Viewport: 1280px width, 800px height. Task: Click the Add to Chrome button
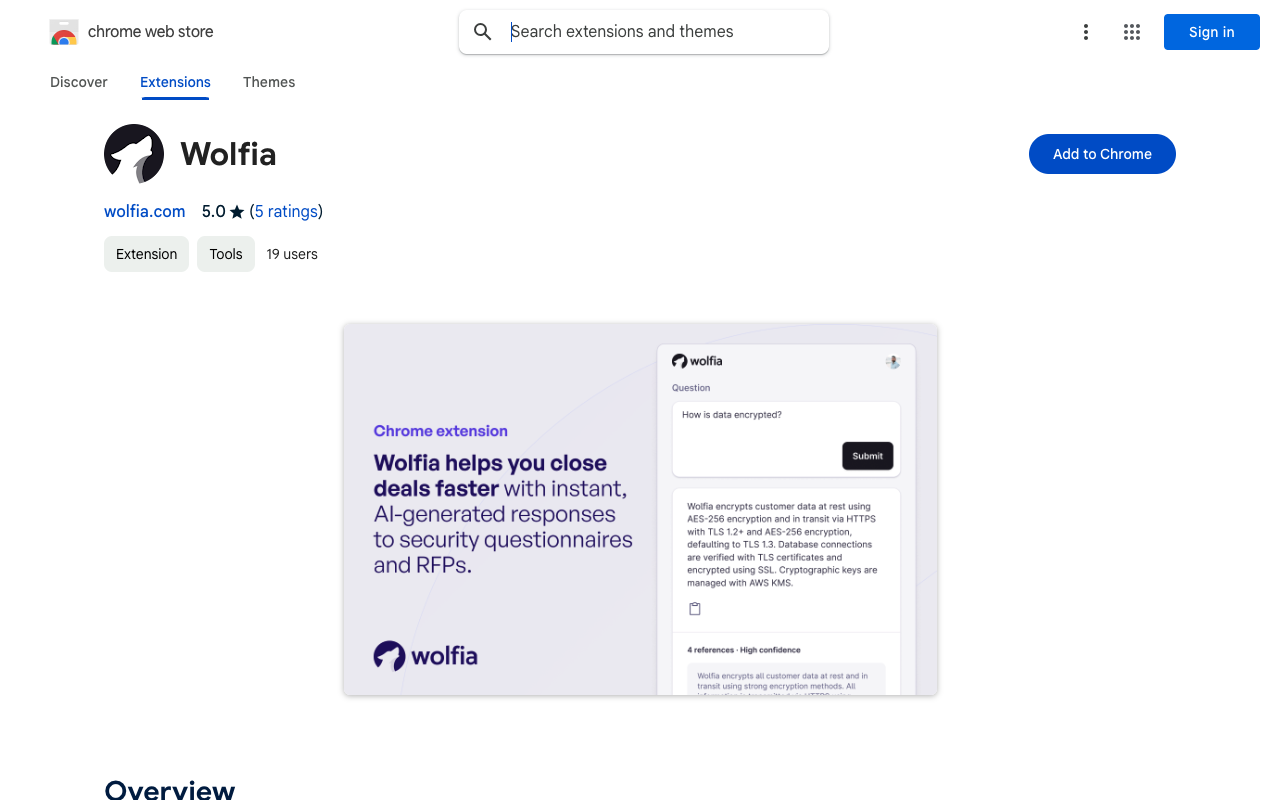1102,154
